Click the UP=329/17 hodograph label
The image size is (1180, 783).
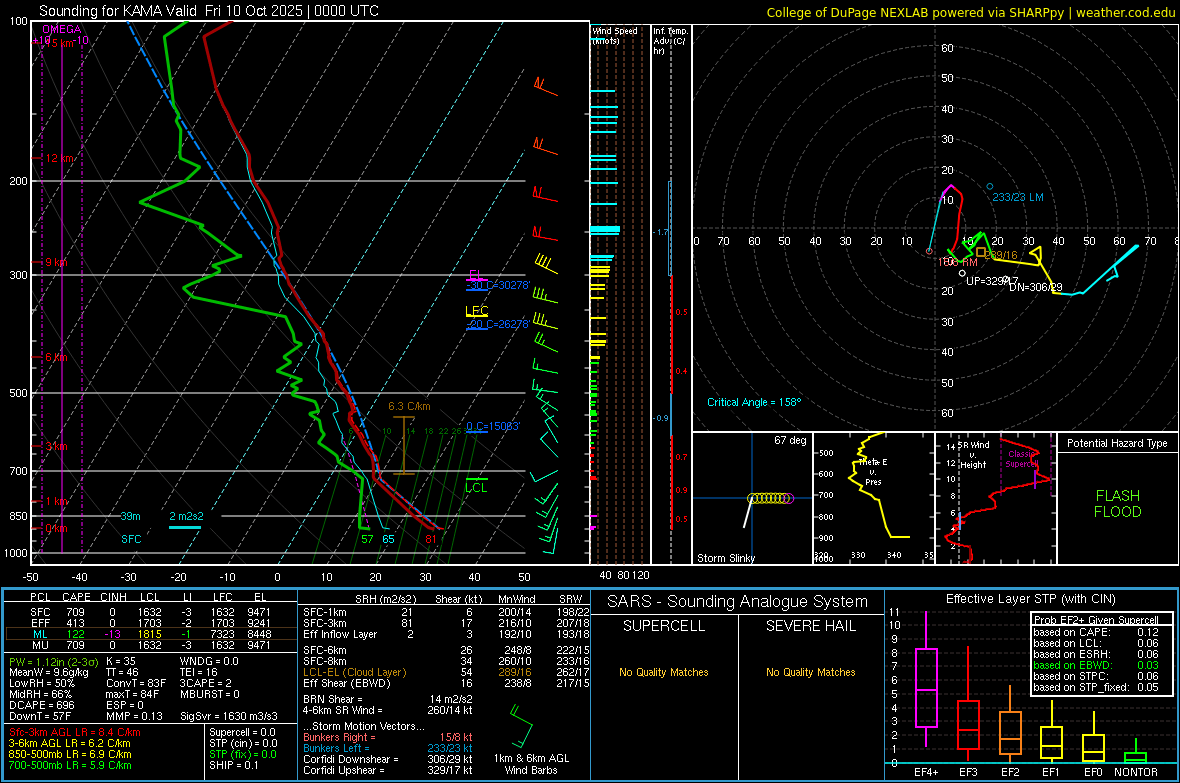pos(991,281)
